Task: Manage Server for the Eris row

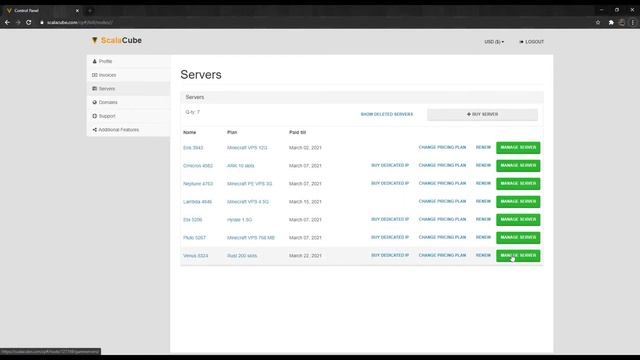Action: (x=518, y=148)
